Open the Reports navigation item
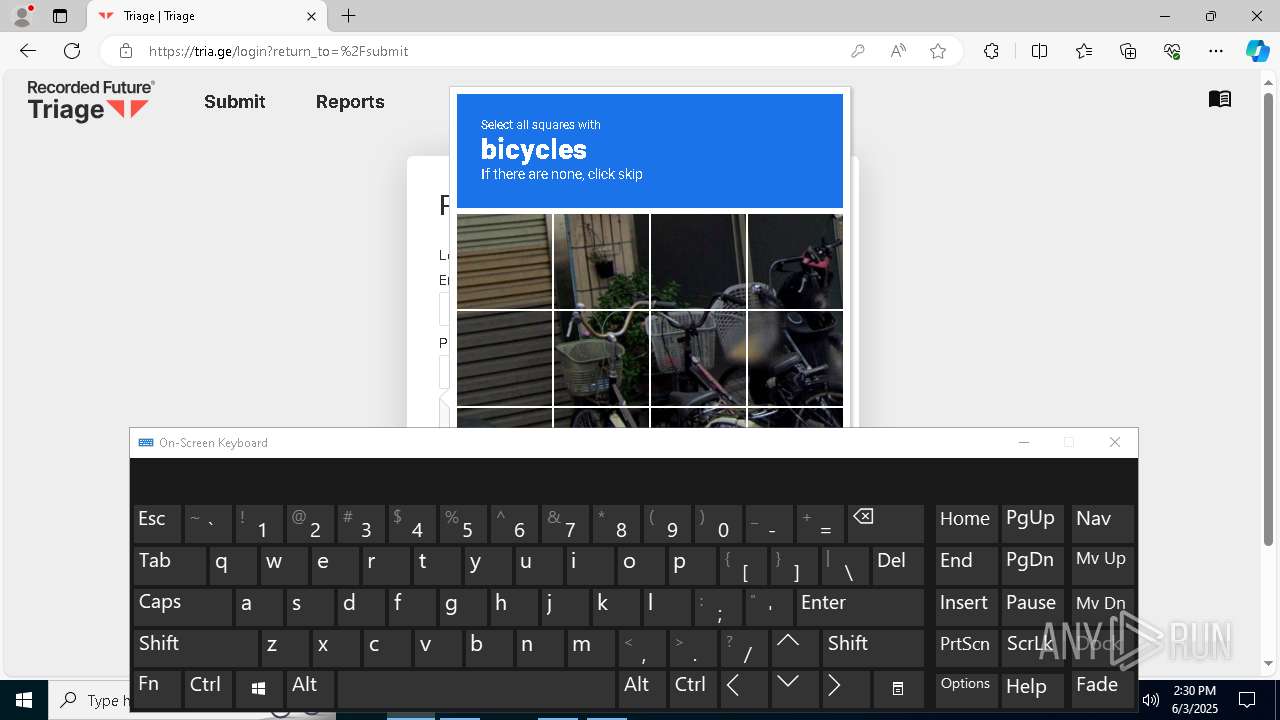 [350, 102]
